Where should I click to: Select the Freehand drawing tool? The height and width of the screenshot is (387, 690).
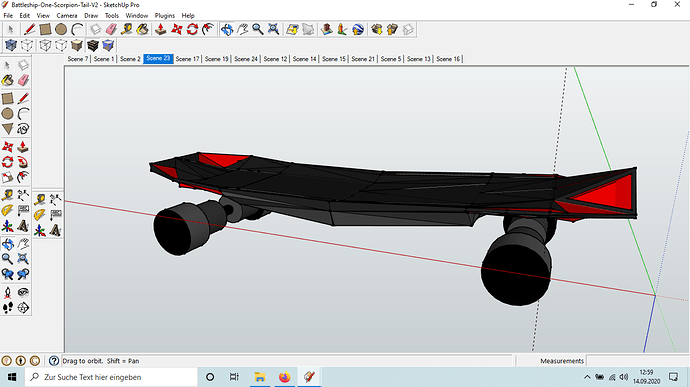tap(23, 129)
